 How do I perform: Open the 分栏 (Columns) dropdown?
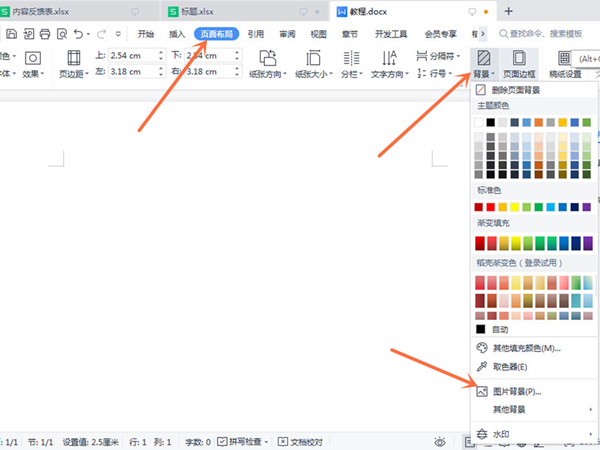coord(350,64)
